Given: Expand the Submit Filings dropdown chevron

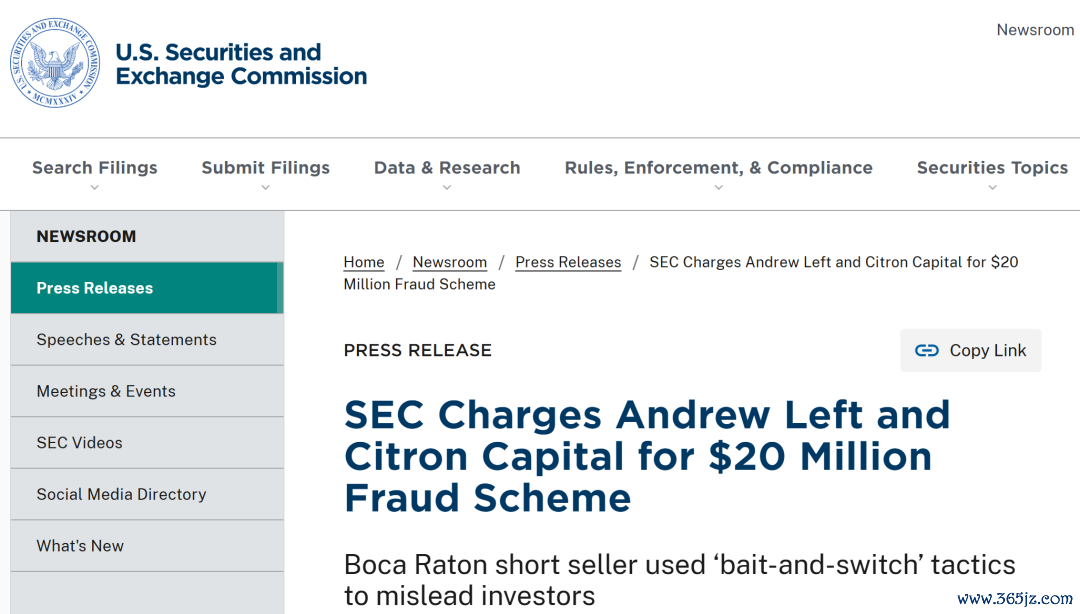Looking at the screenshot, I should tap(265, 187).
